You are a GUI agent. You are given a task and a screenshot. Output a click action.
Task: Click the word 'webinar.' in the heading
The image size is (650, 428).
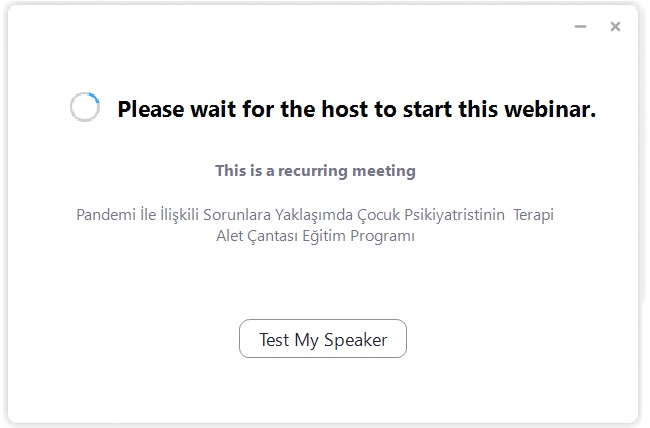550,109
